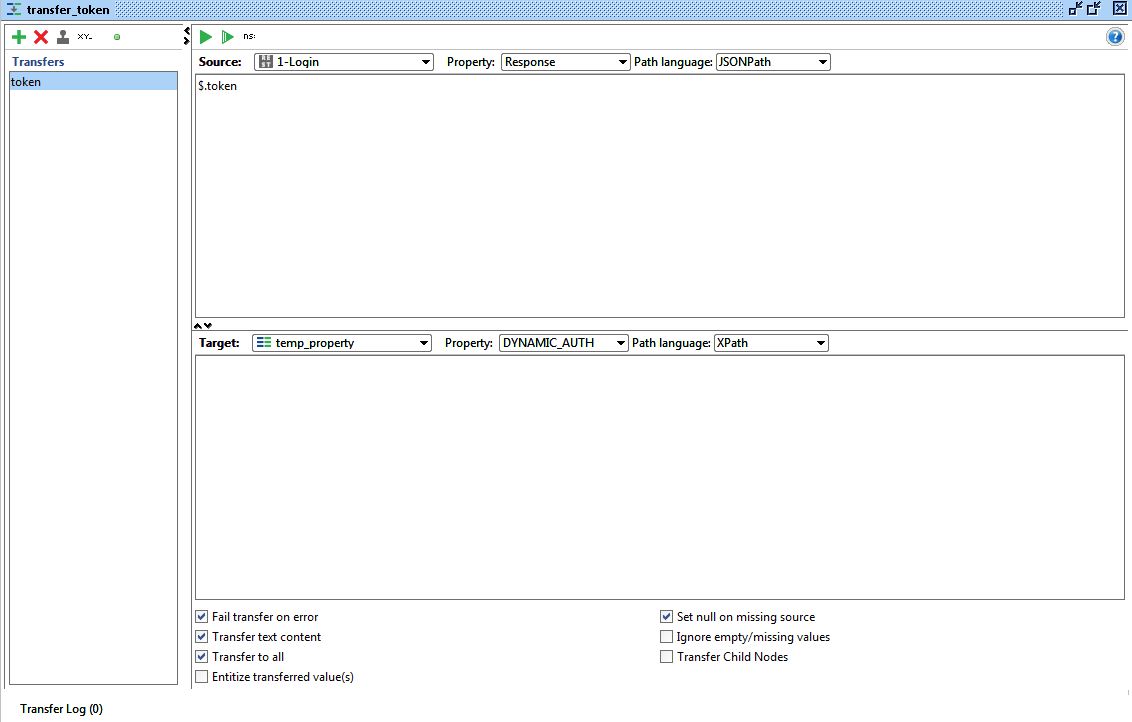Click the stamp-shaped clone transfer icon

pos(63,37)
